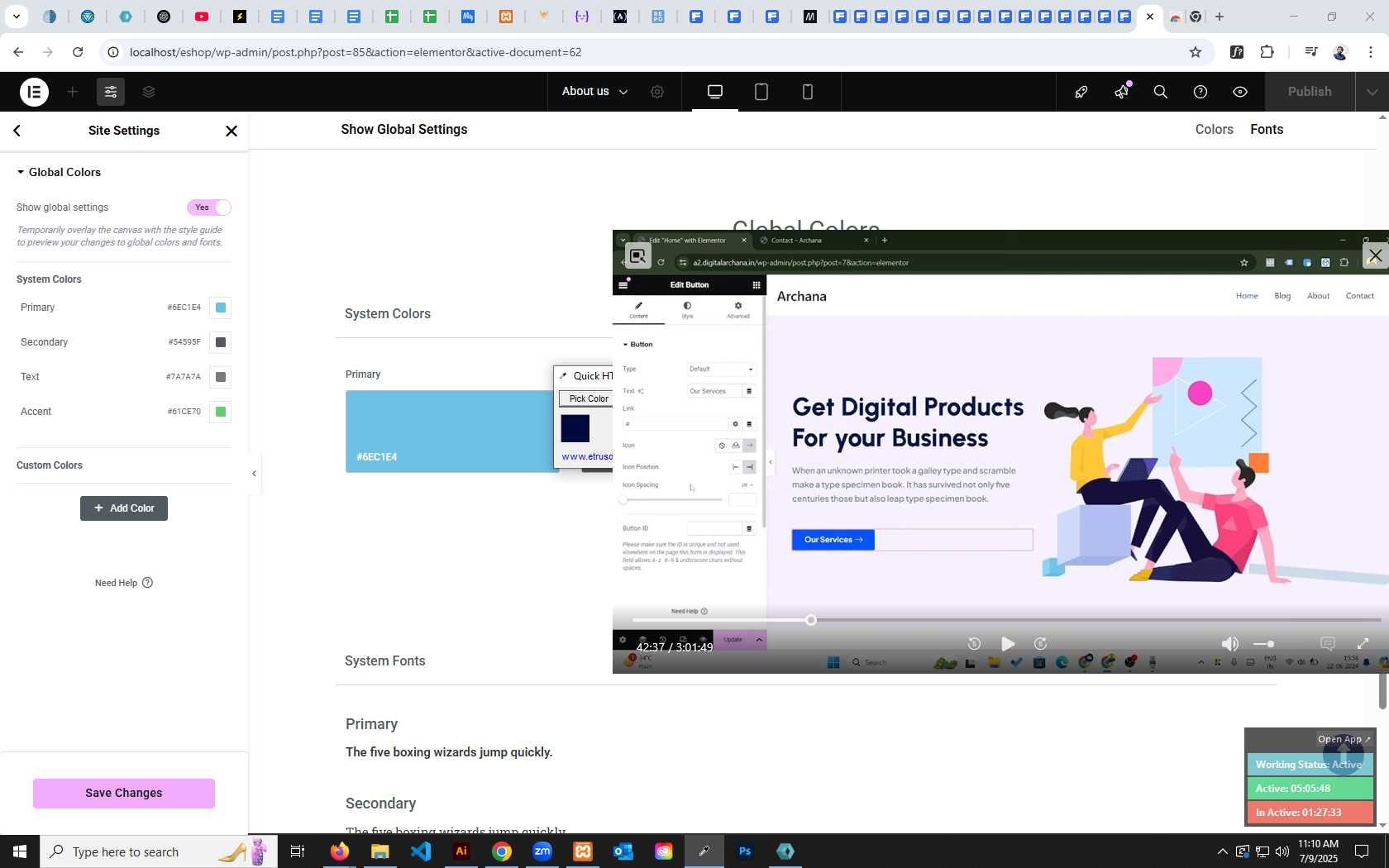This screenshot has width=1389, height=868.
Task: Toggle video captions icon
Action: pos(1328,643)
